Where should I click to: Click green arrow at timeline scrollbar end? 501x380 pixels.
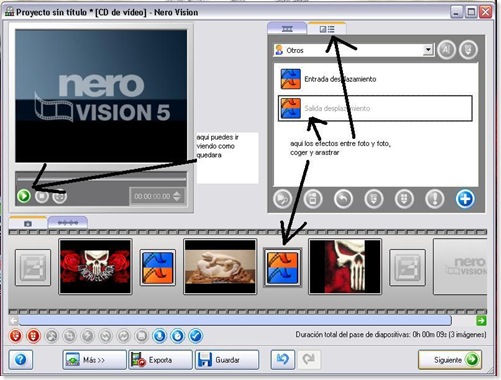pos(481,321)
